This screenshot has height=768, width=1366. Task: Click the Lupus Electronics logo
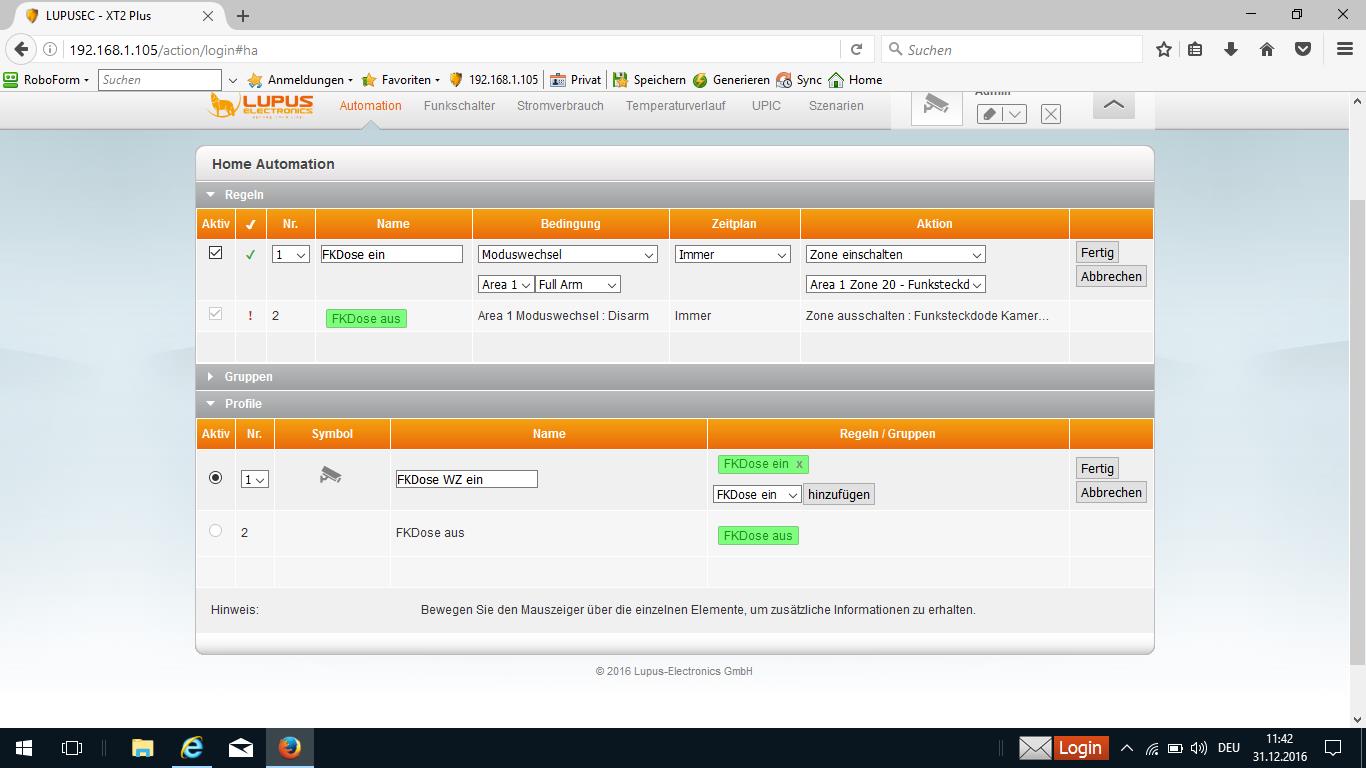pyautogui.click(x=261, y=105)
